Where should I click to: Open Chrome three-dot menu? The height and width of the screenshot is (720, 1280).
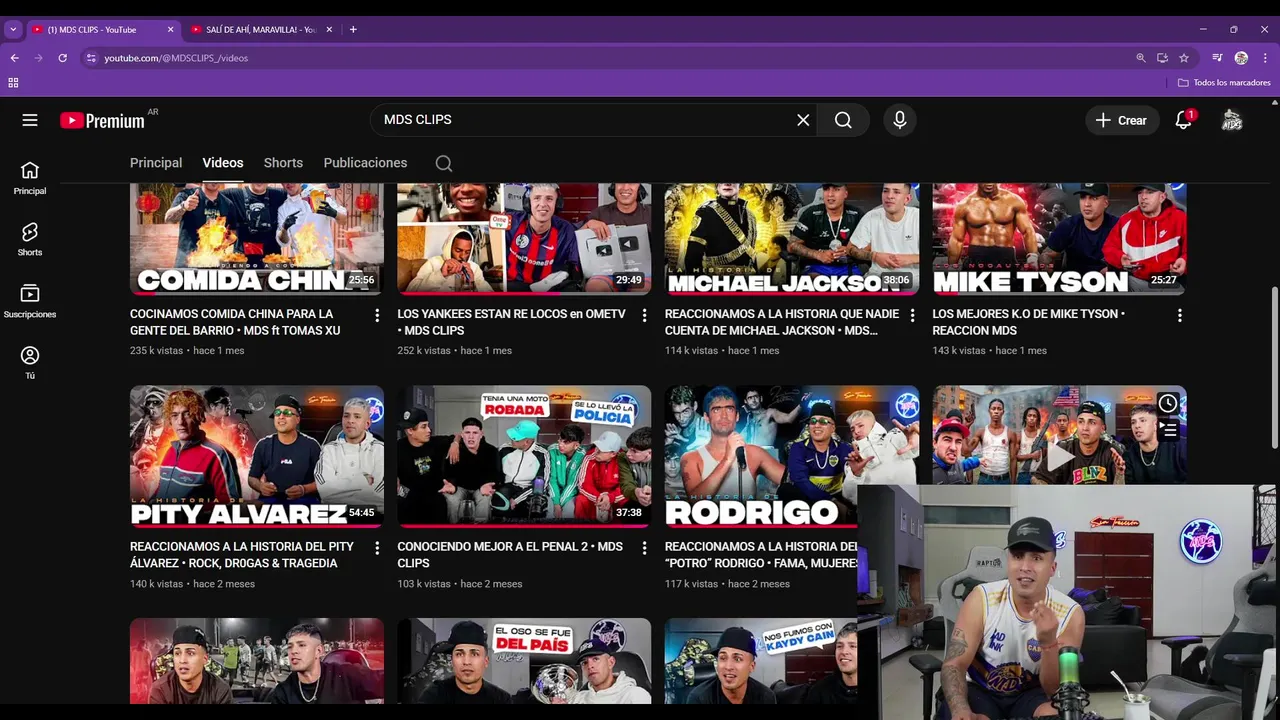[x=1265, y=58]
